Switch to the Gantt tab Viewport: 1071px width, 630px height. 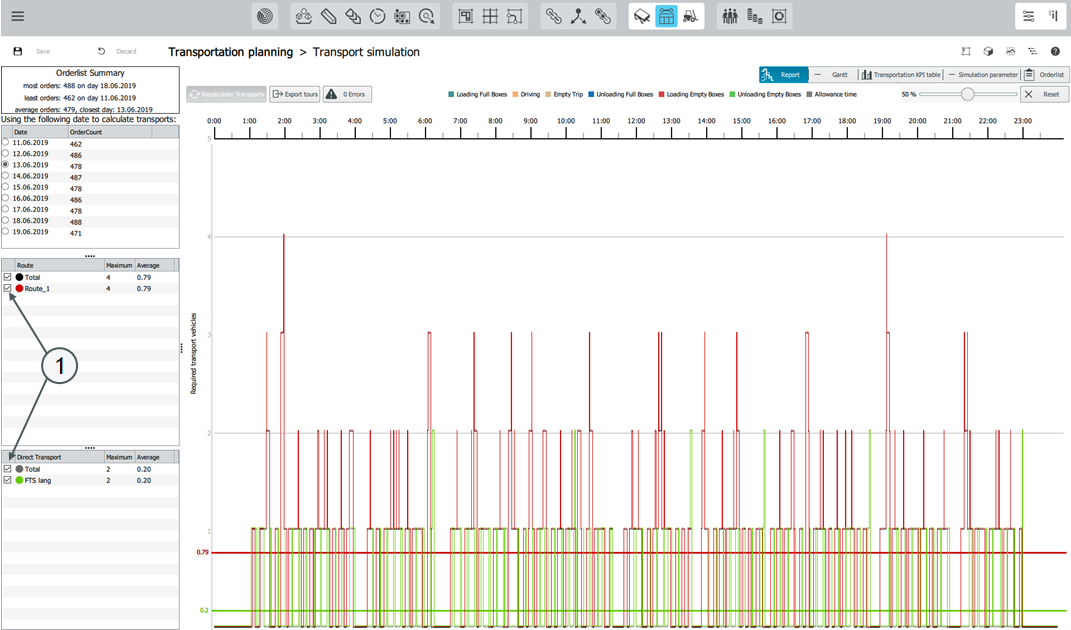pos(833,74)
